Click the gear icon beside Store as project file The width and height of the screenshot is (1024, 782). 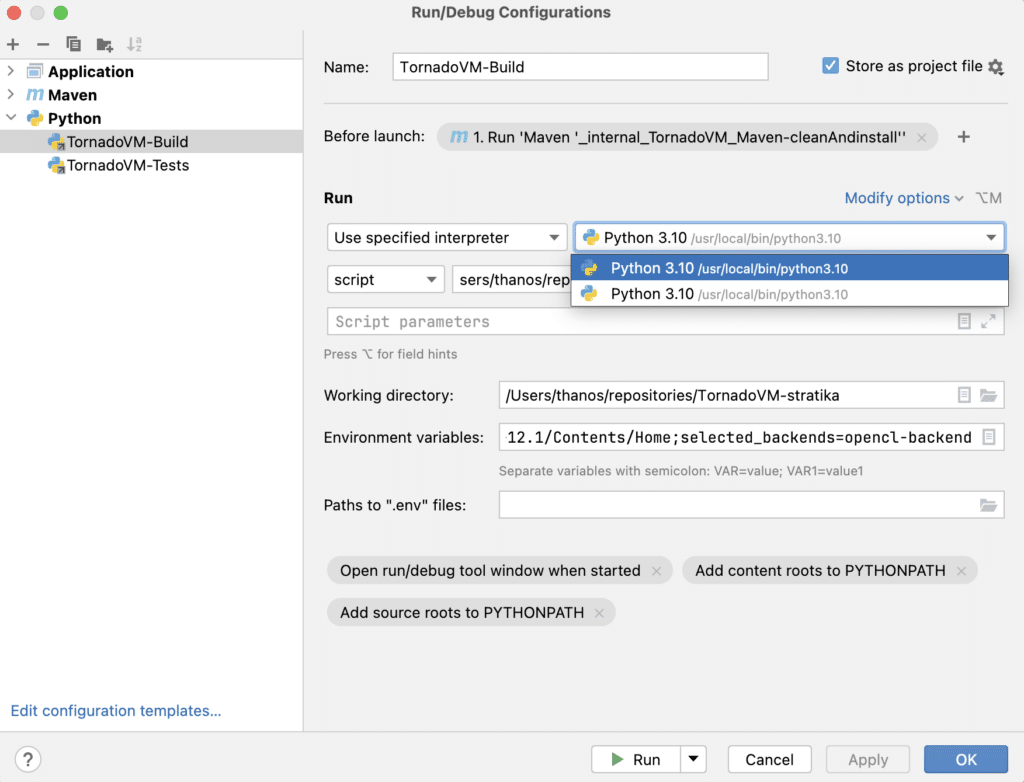[x=995, y=67]
